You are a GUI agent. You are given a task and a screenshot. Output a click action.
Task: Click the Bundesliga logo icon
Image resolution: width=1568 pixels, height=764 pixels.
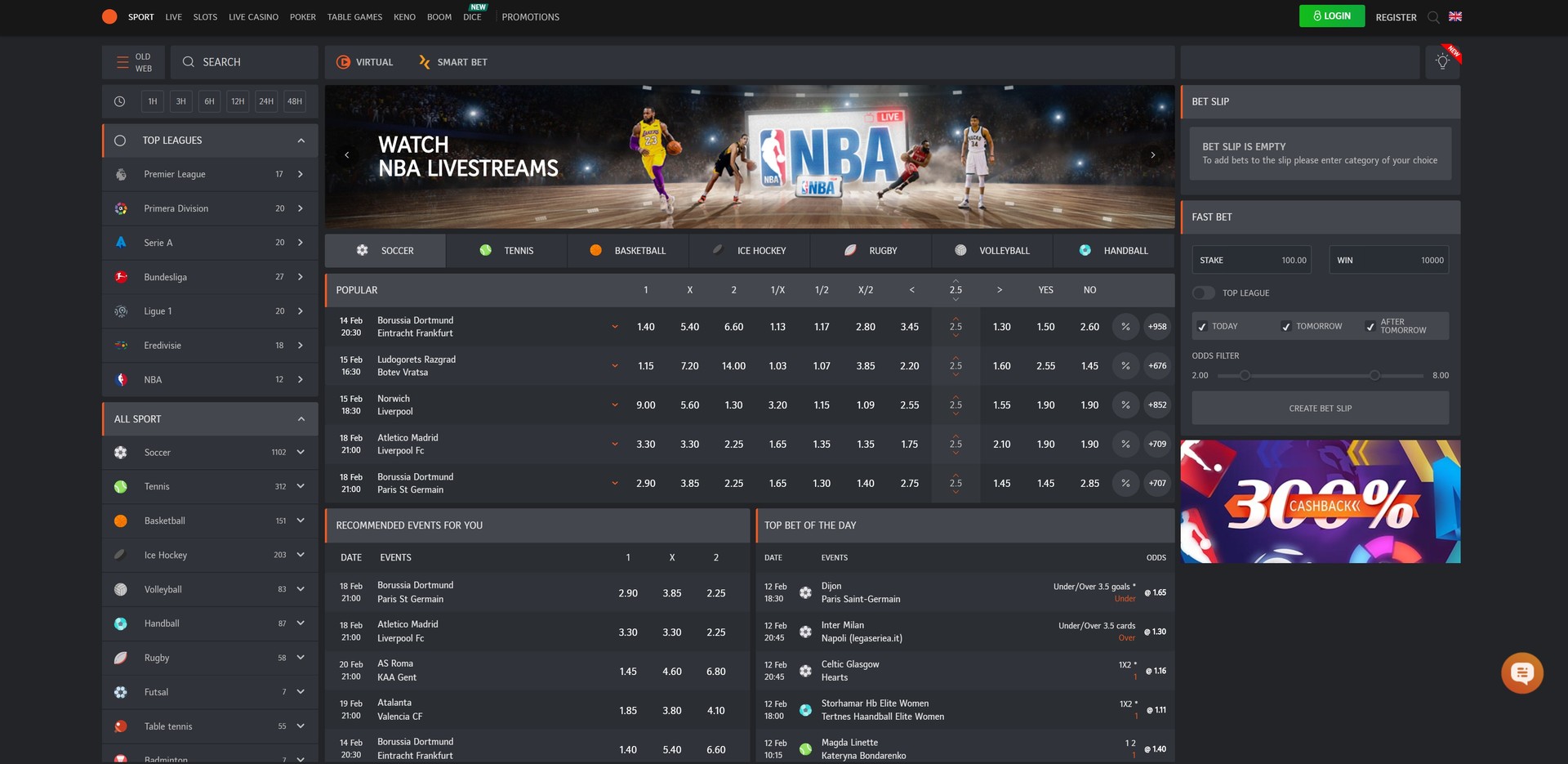click(x=121, y=277)
